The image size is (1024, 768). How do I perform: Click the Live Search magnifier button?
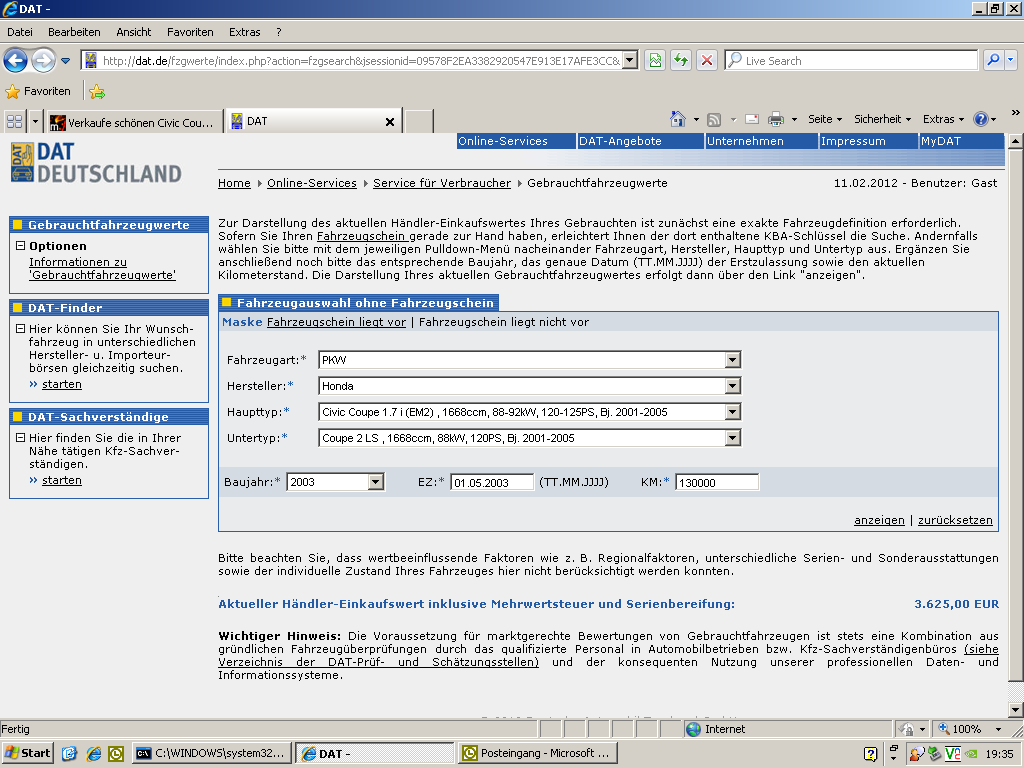[x=993, y=60]
